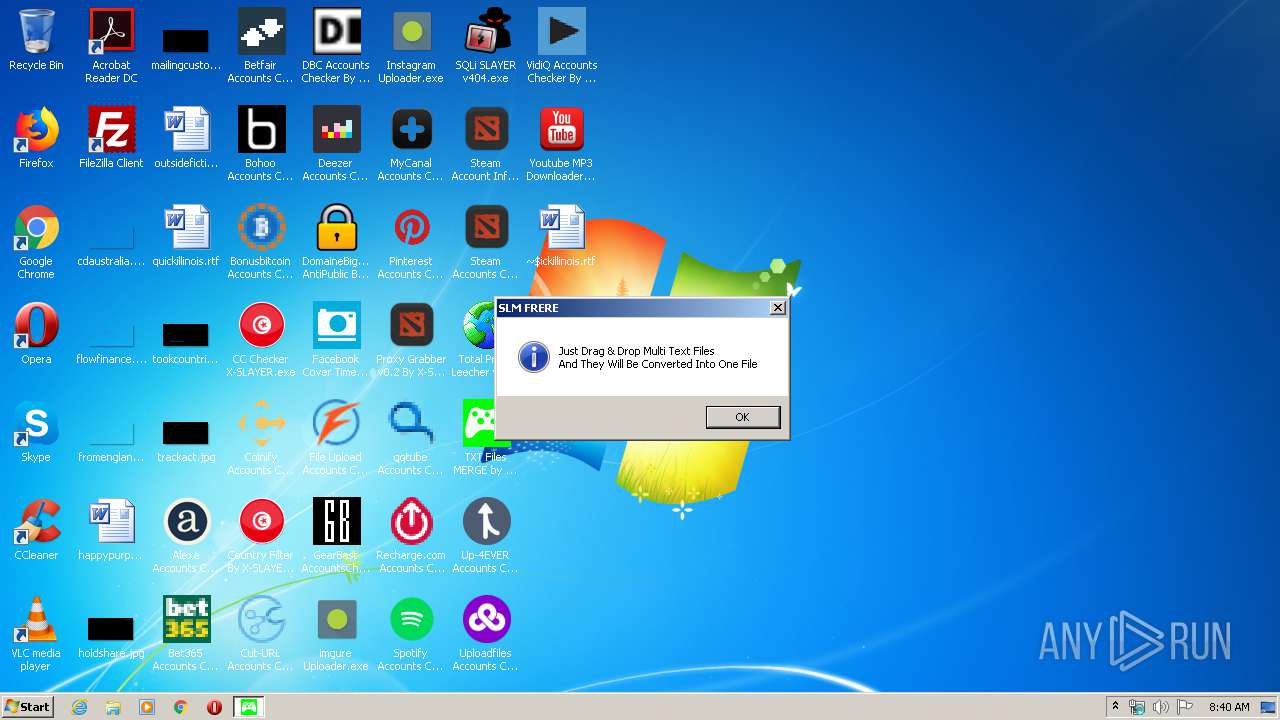
Task: Open Windows Explorer from taskbar
Action: [x=113, y=707]
